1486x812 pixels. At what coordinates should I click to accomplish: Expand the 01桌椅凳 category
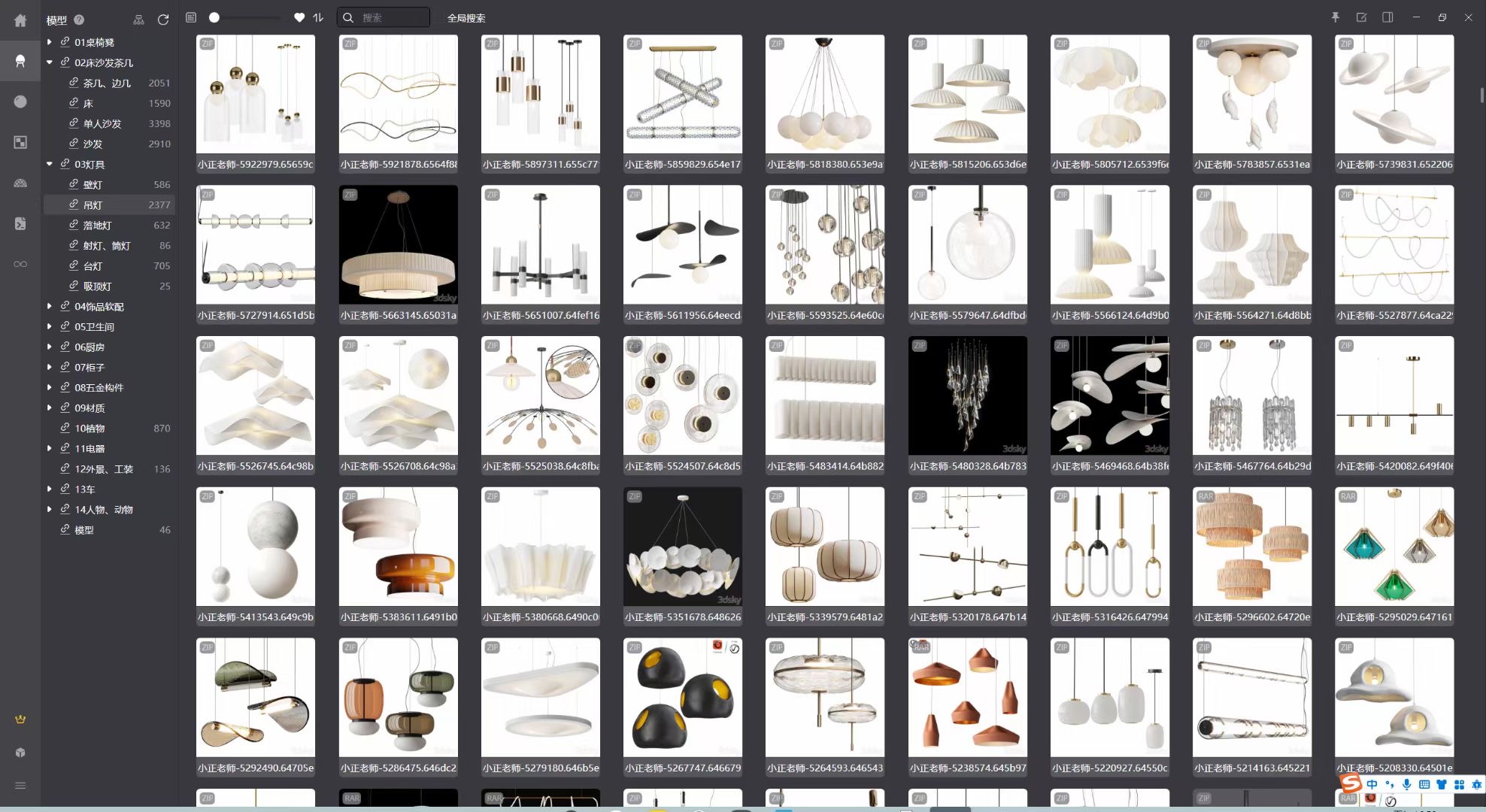[50, 42]
